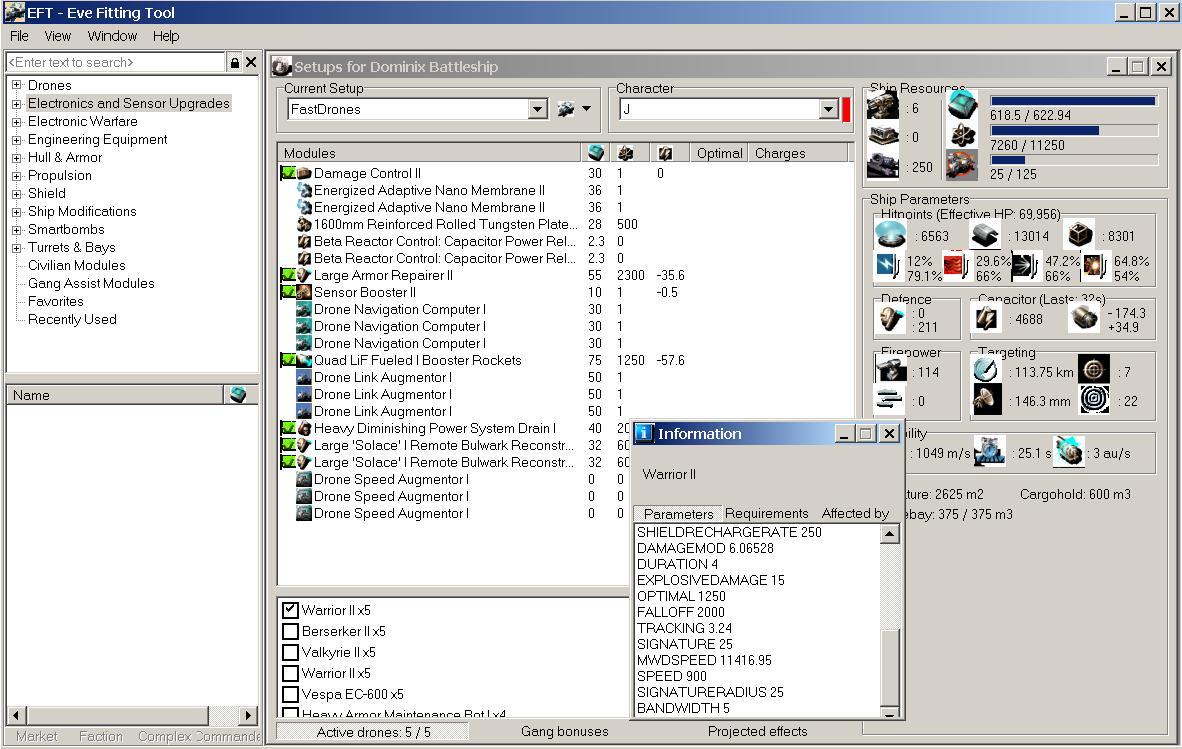The width and height of the screenshot is (1182, 749).
Task: Click the align time icon beside 25.1 s
Action: (x=989, y=451)
